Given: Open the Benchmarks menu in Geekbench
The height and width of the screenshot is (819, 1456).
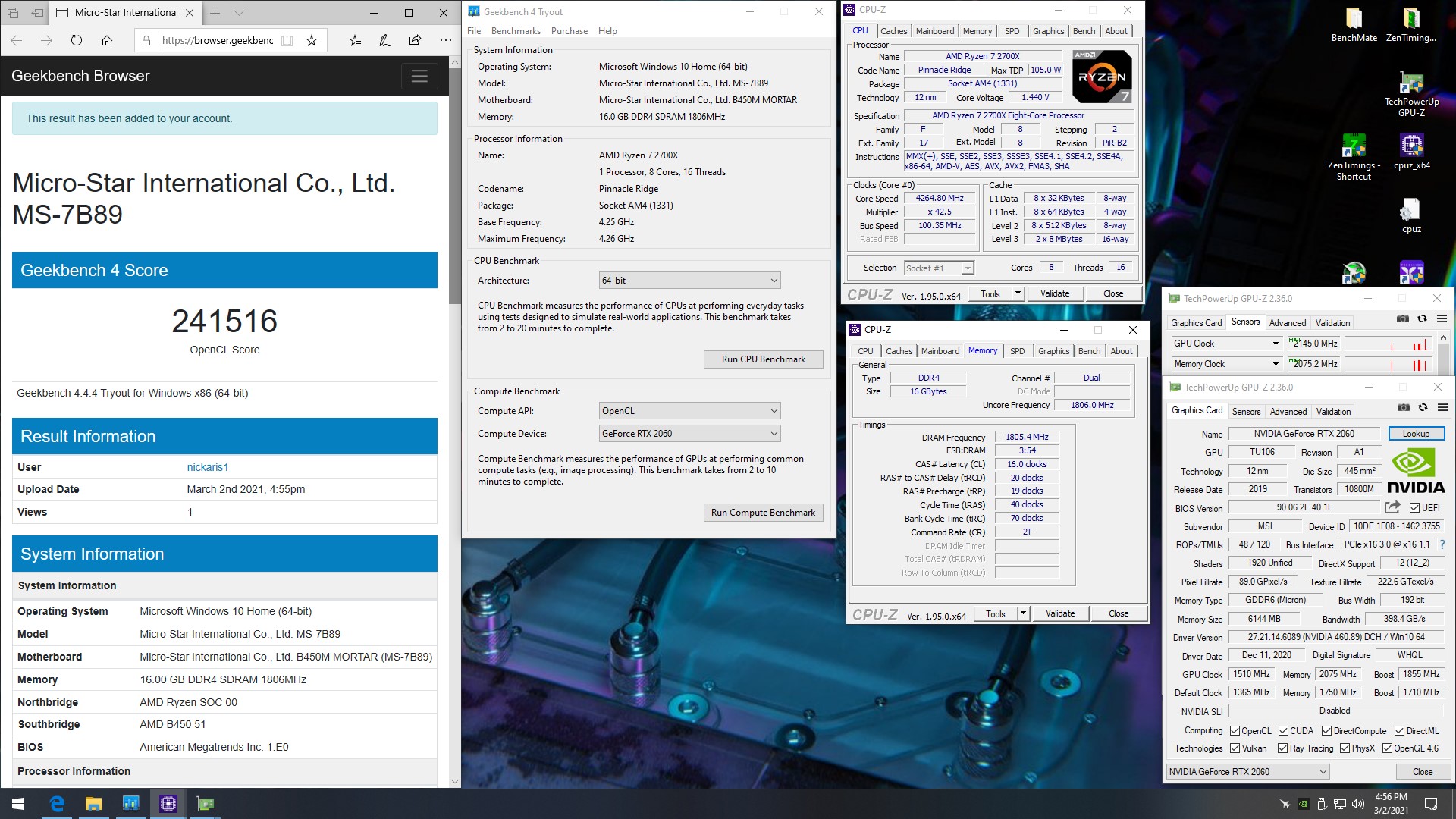Looking at the screenshot, I should pos(516,31).
